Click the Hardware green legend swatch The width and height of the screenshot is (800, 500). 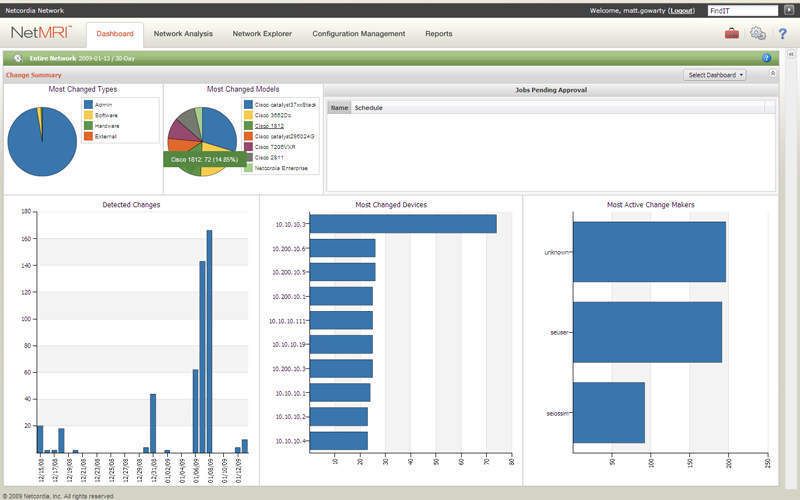88,126
